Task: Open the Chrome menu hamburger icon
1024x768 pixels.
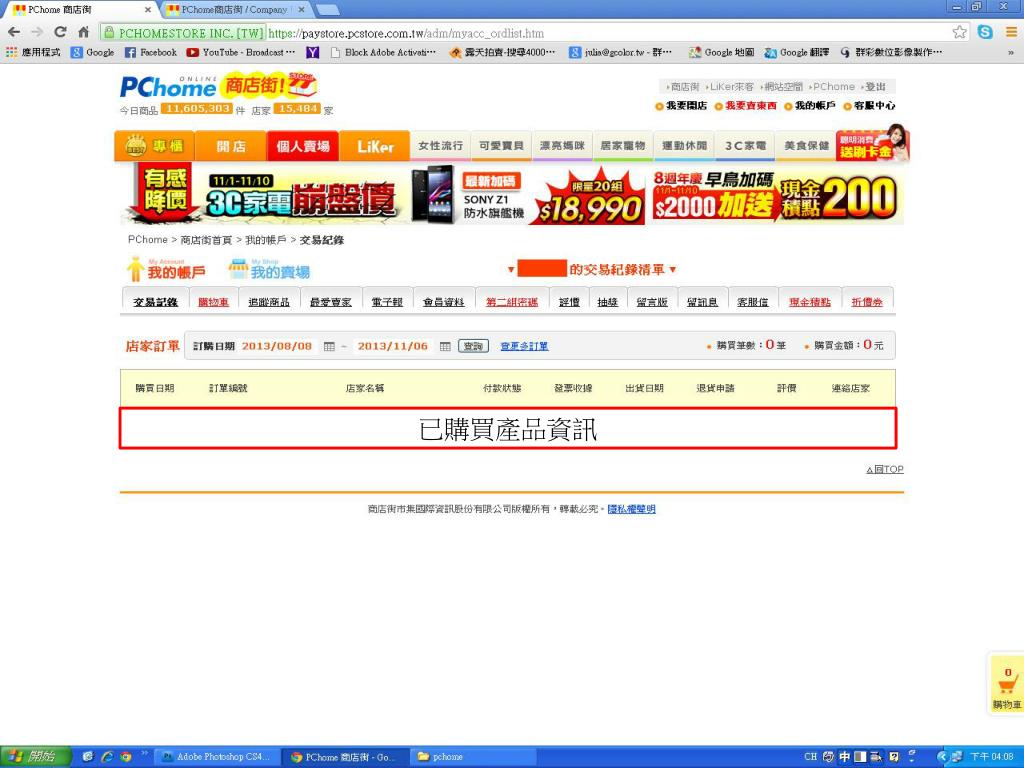Action: pyautogui.click(x=1011, y=31)
